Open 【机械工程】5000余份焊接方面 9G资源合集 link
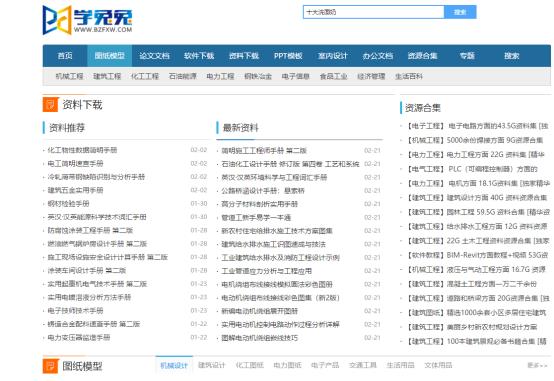The image size is (554, 381). 475,140
